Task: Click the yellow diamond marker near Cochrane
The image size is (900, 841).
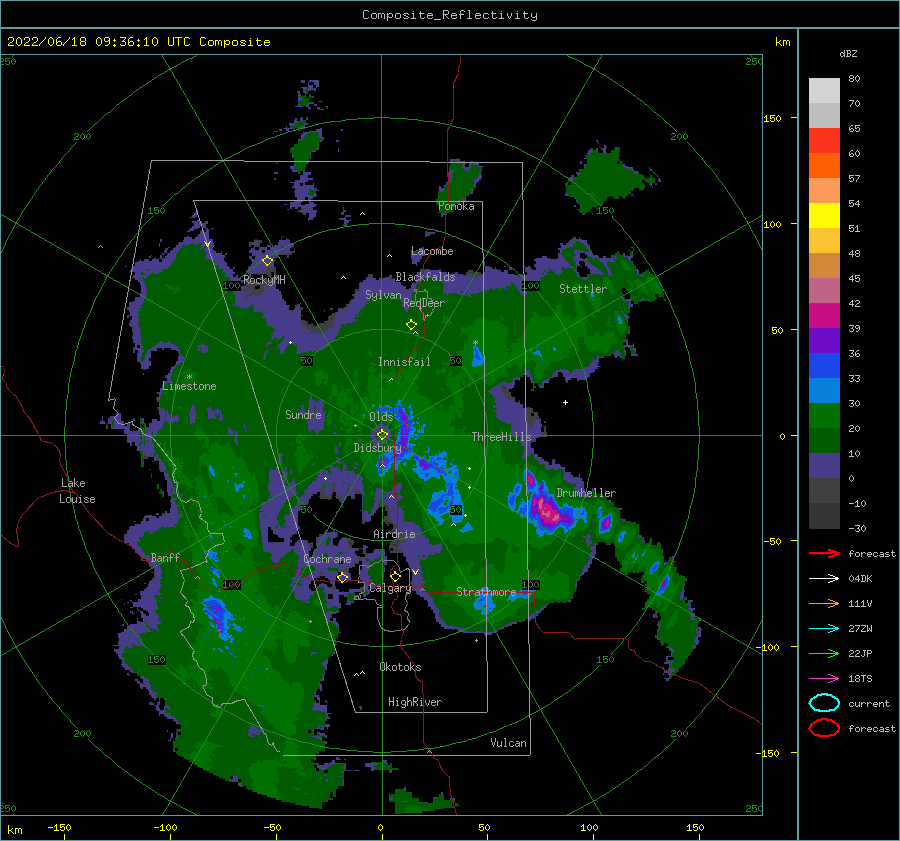Action: [x=343, y=577]
